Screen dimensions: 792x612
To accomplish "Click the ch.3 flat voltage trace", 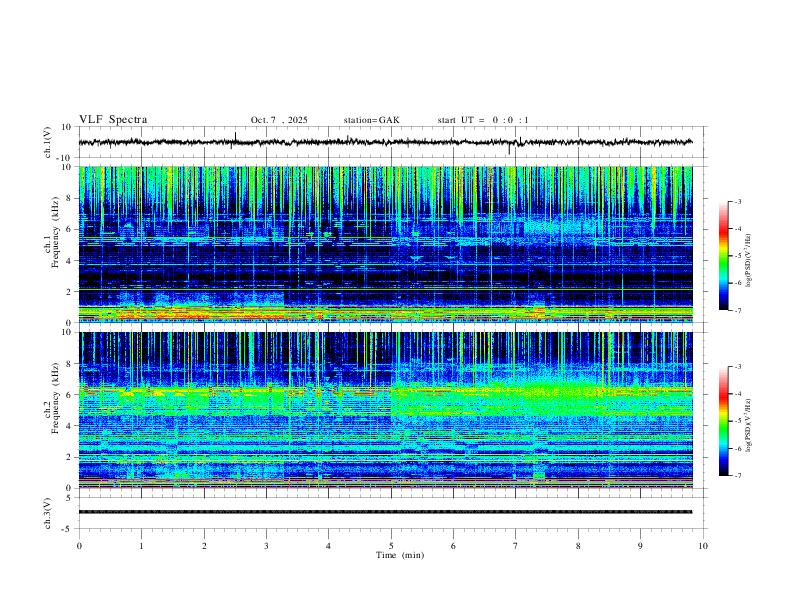I will 385,512.
